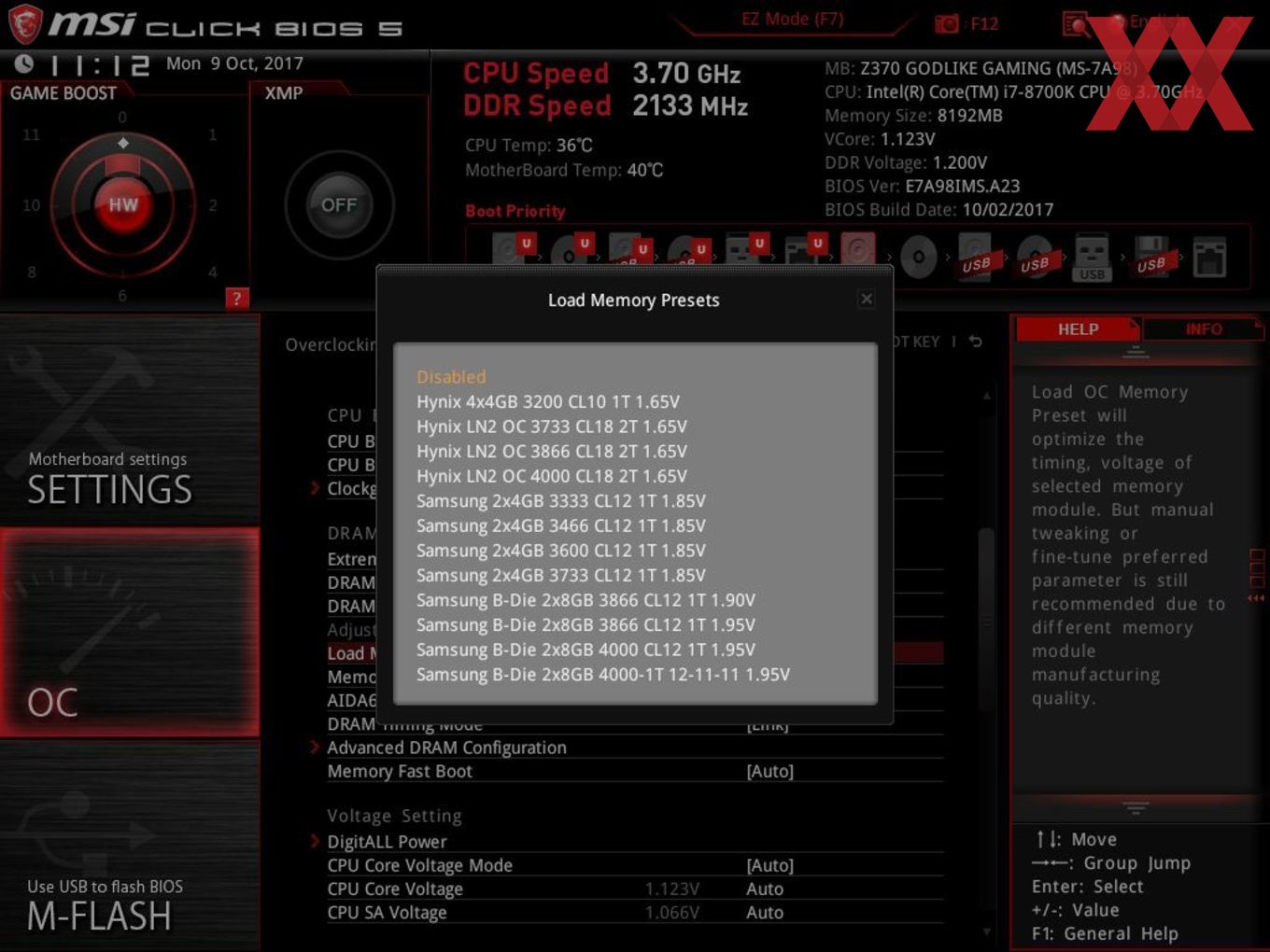Select the plain optical disc boot icon
The height and width of the screenshot is (952, 1270).
pyautogui.click(x=919, y=257)
